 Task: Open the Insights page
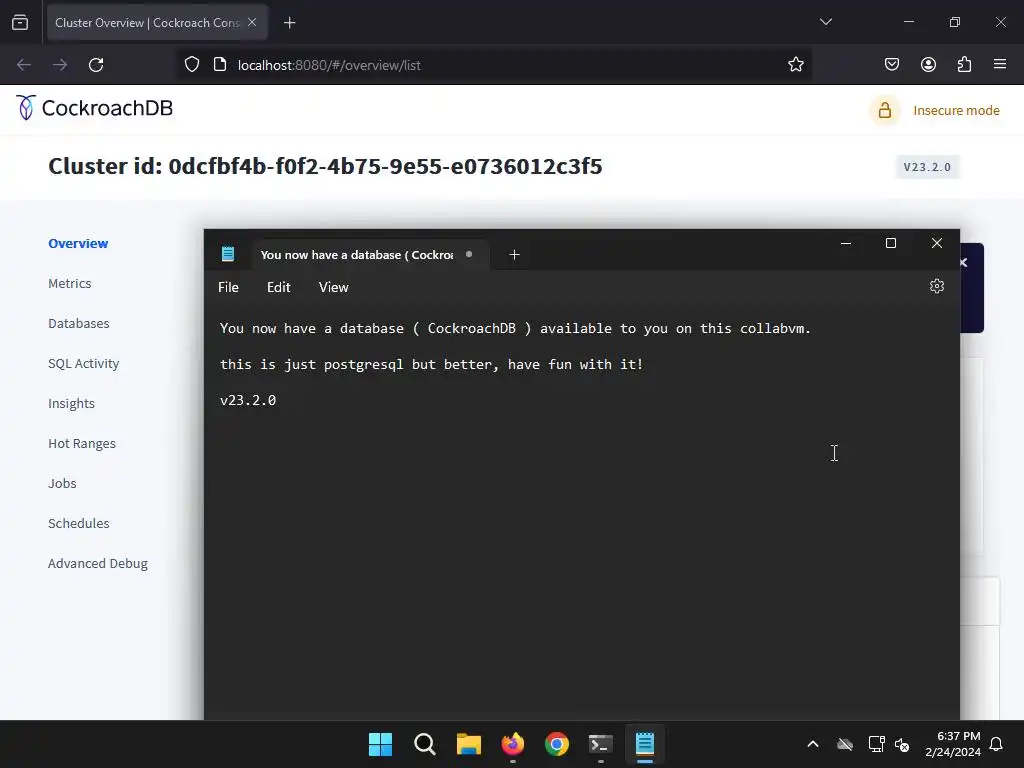[71, 404]
